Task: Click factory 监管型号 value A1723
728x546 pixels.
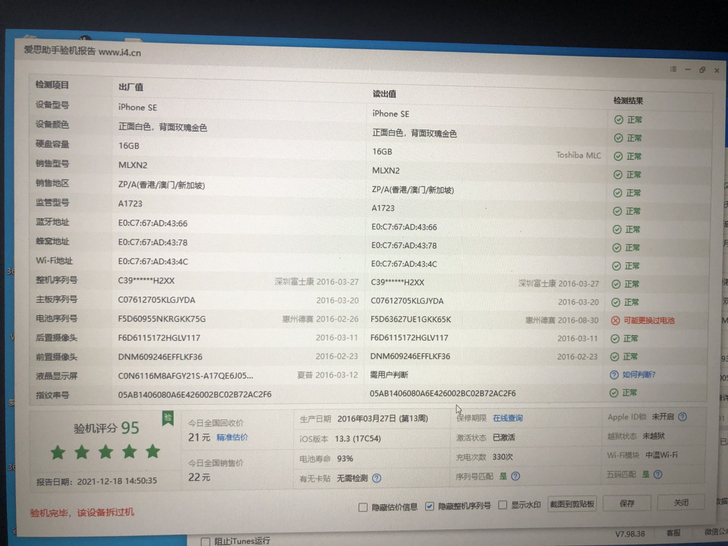Action: click(130, 203)
